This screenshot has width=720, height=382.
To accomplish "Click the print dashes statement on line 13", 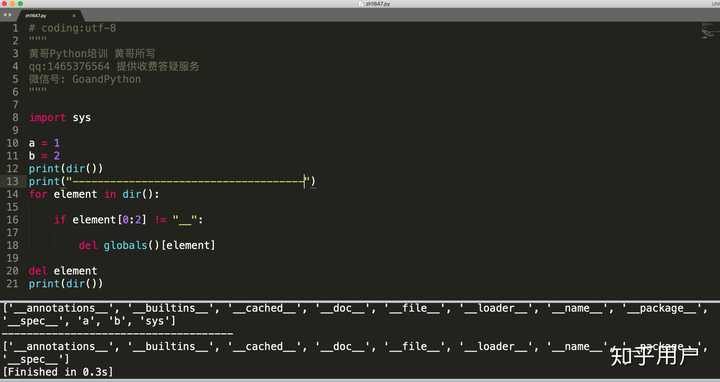I will coord(172,181).
